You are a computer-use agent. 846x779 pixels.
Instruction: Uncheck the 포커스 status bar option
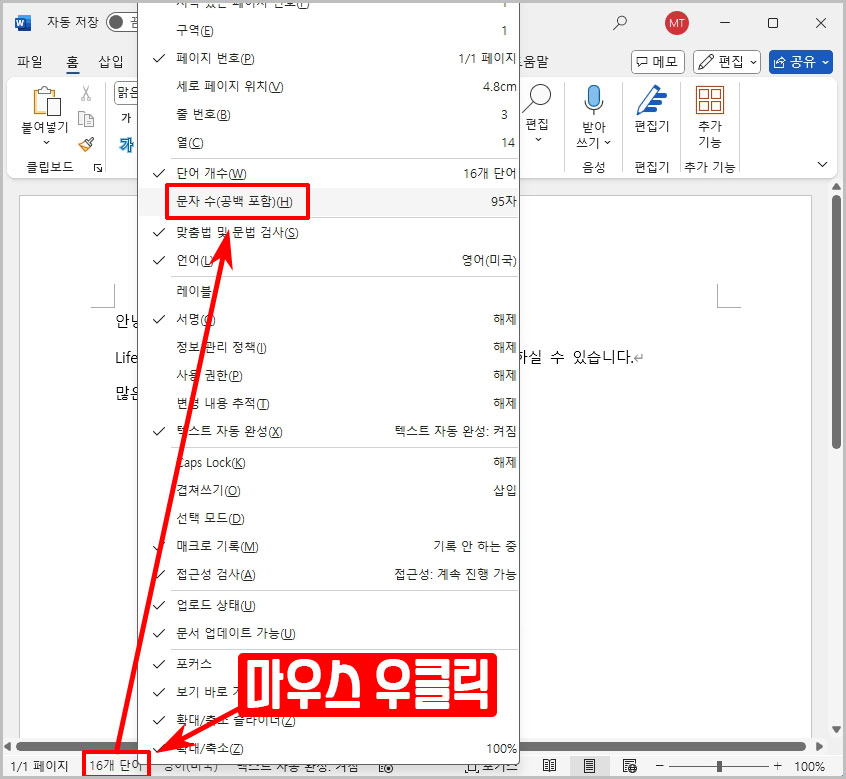click(x=191, y=663)
